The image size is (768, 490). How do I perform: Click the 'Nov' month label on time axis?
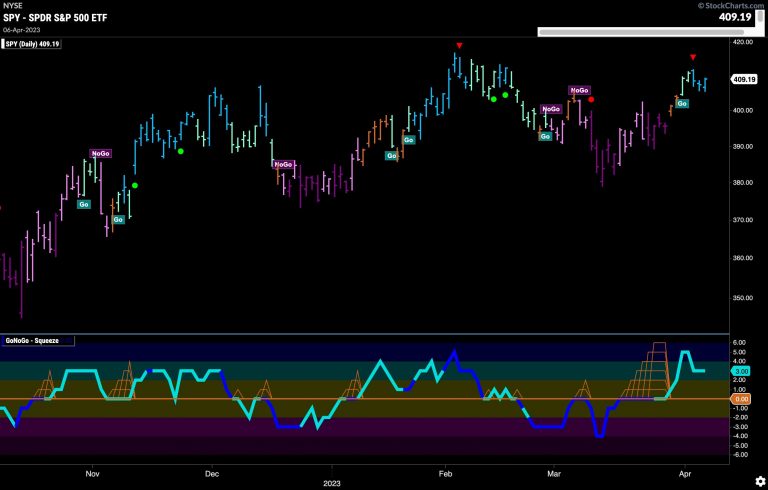tap(92, 474)
